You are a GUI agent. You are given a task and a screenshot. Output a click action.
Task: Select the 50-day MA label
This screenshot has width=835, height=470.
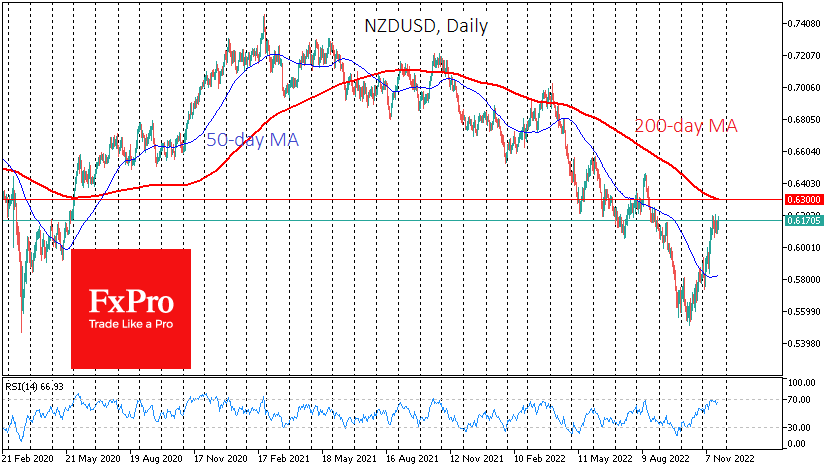click(x=253, y=141)
